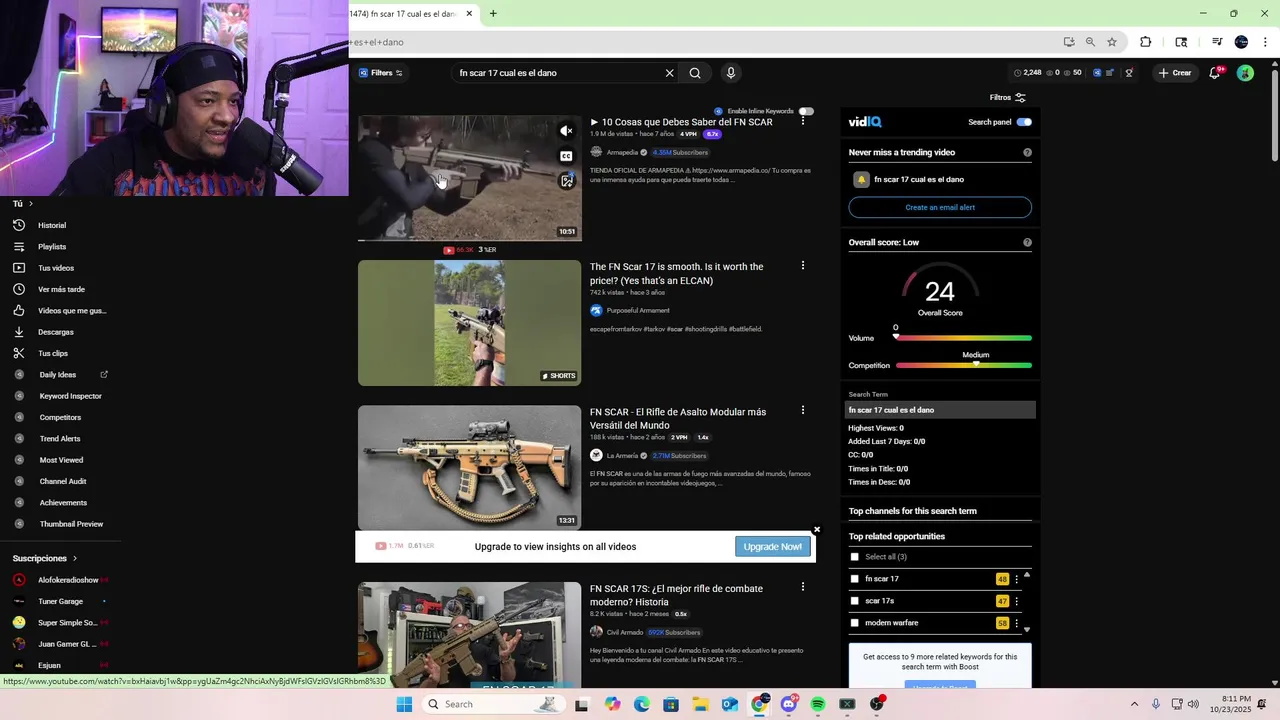Open vidIQ Channel Audit
Viewport: 1280px width, 720px height.
[x=63, y=481]
